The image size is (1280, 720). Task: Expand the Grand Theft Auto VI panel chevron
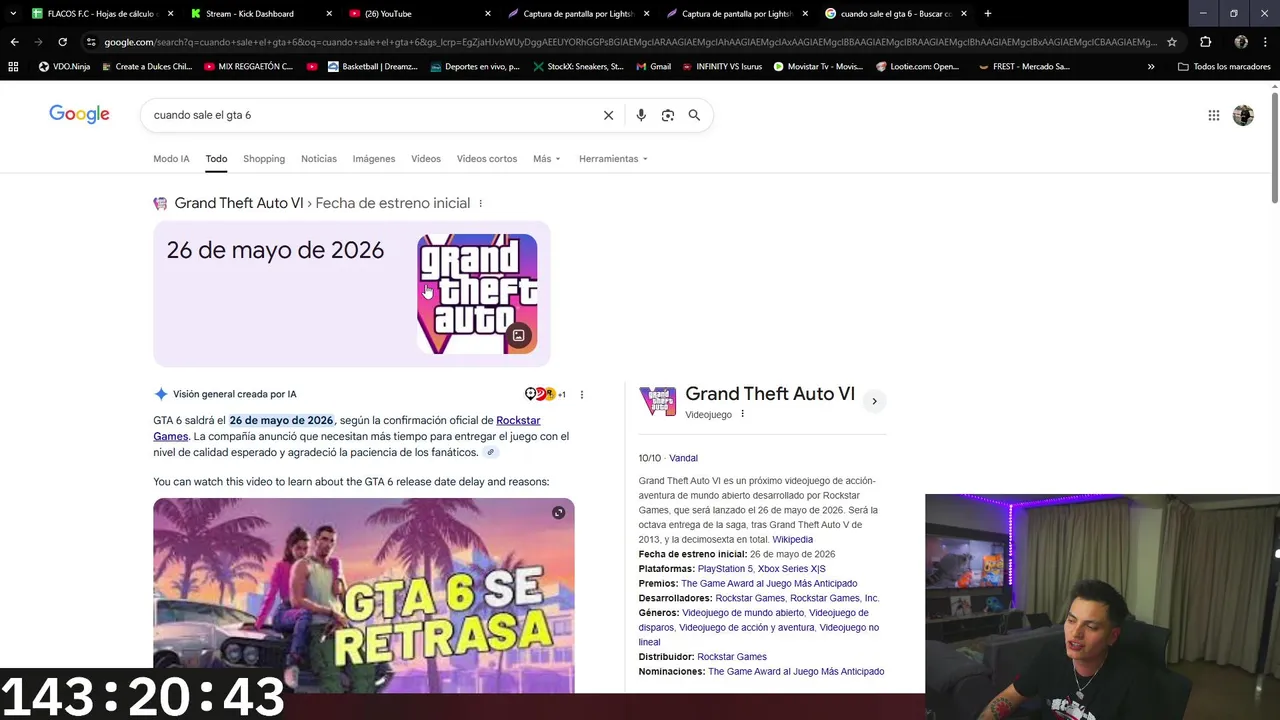pos(874,401)
